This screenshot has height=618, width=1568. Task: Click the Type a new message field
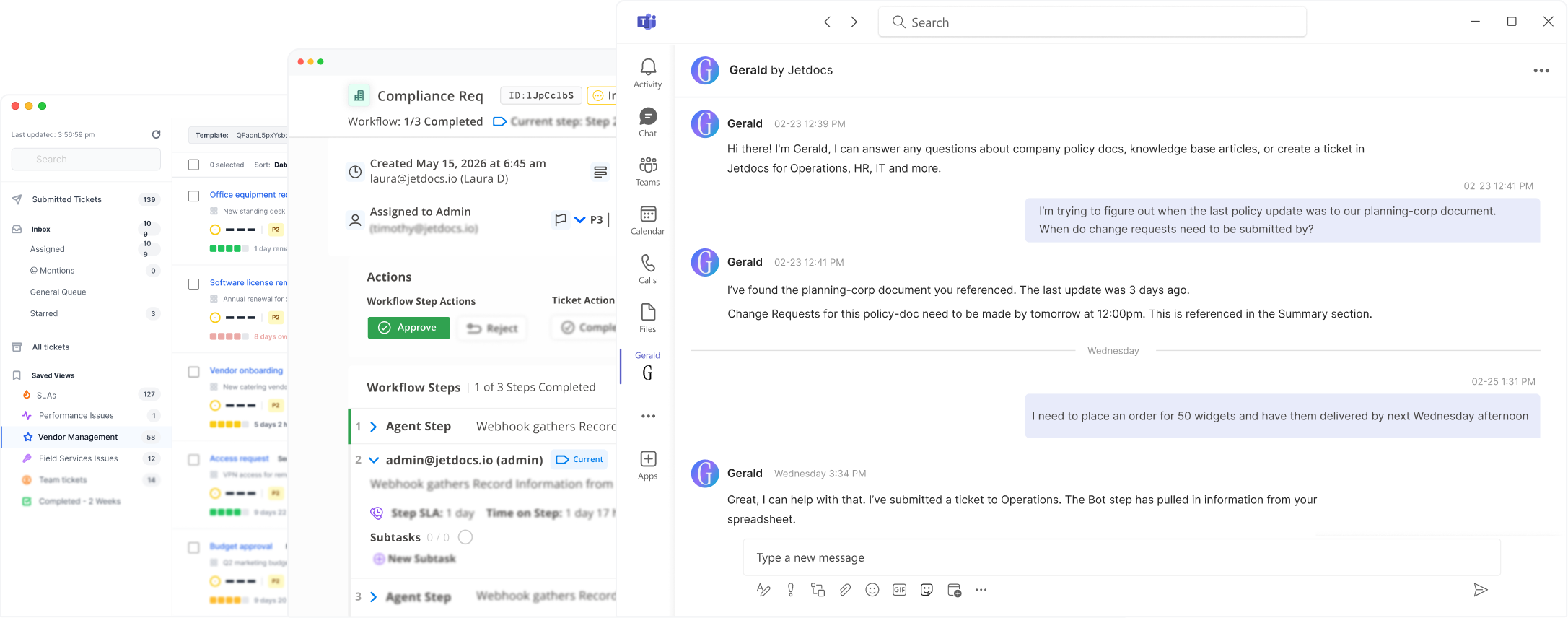(1121, 557)
